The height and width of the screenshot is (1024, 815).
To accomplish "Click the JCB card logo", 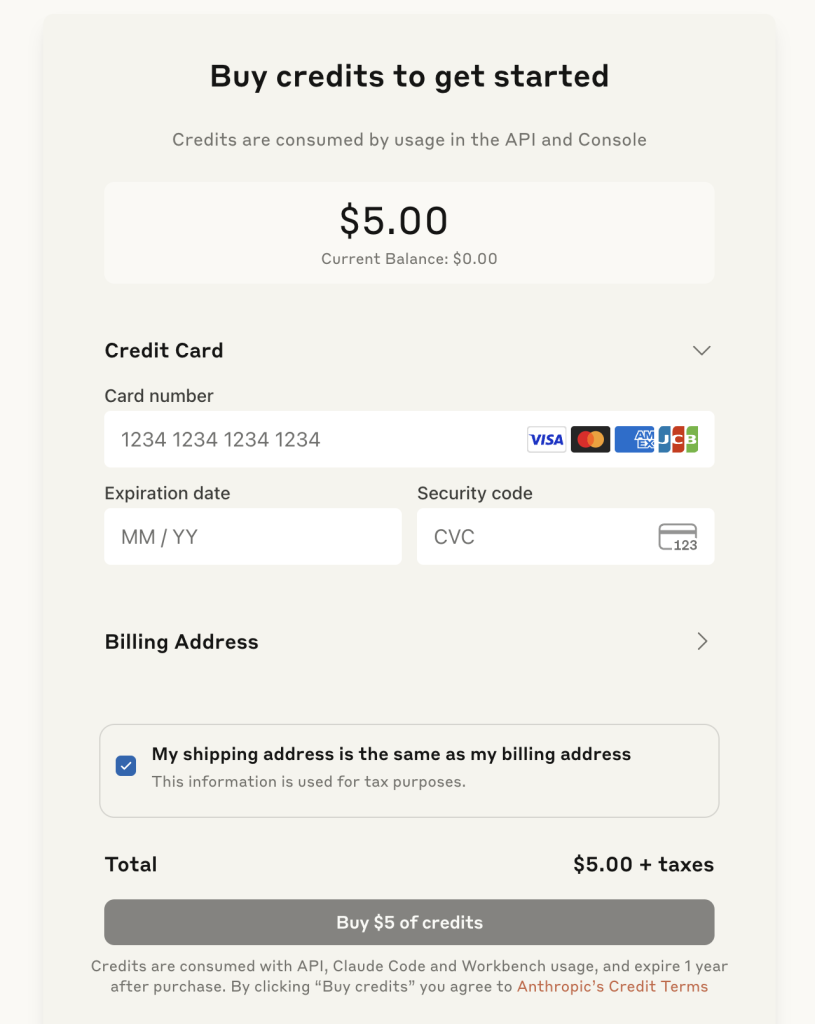I will [678, 440].
